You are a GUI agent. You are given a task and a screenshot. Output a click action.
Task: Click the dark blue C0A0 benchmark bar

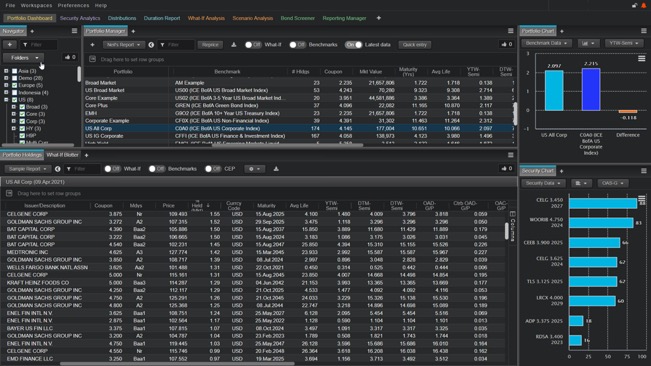pyautogui.click(x=591, y=90)
